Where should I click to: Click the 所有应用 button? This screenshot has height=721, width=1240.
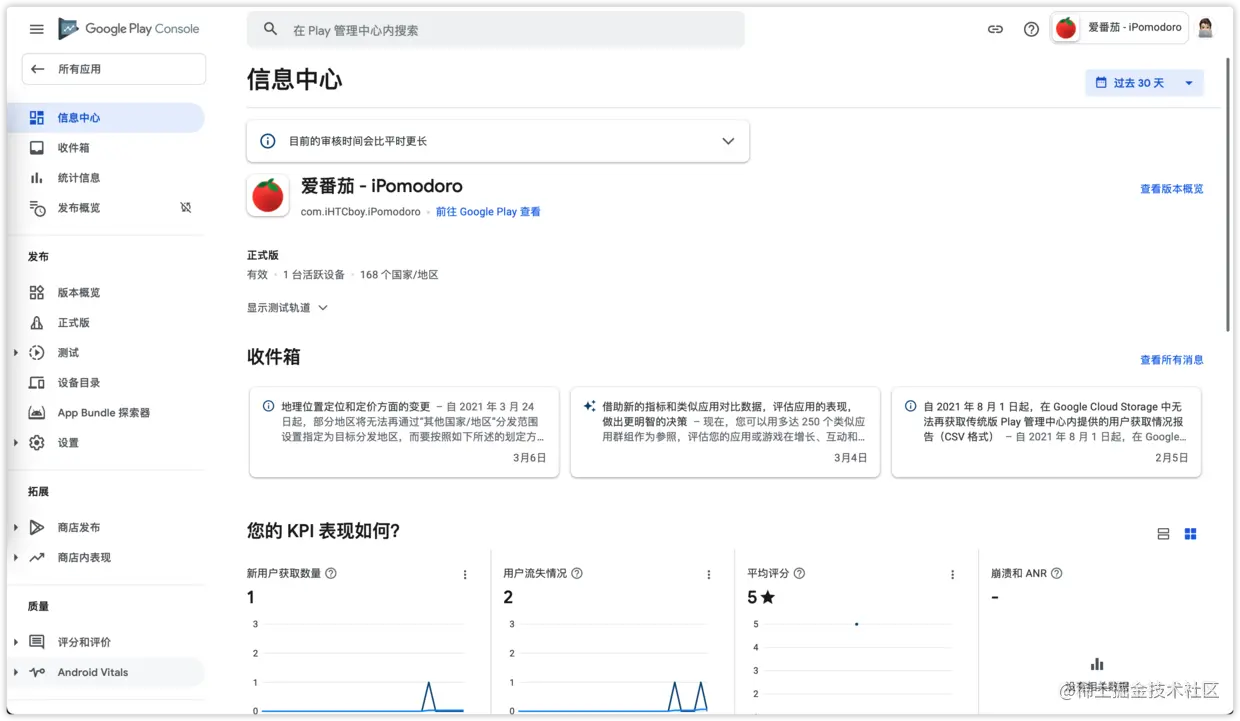pyautogui.click(x=114, y=69)
